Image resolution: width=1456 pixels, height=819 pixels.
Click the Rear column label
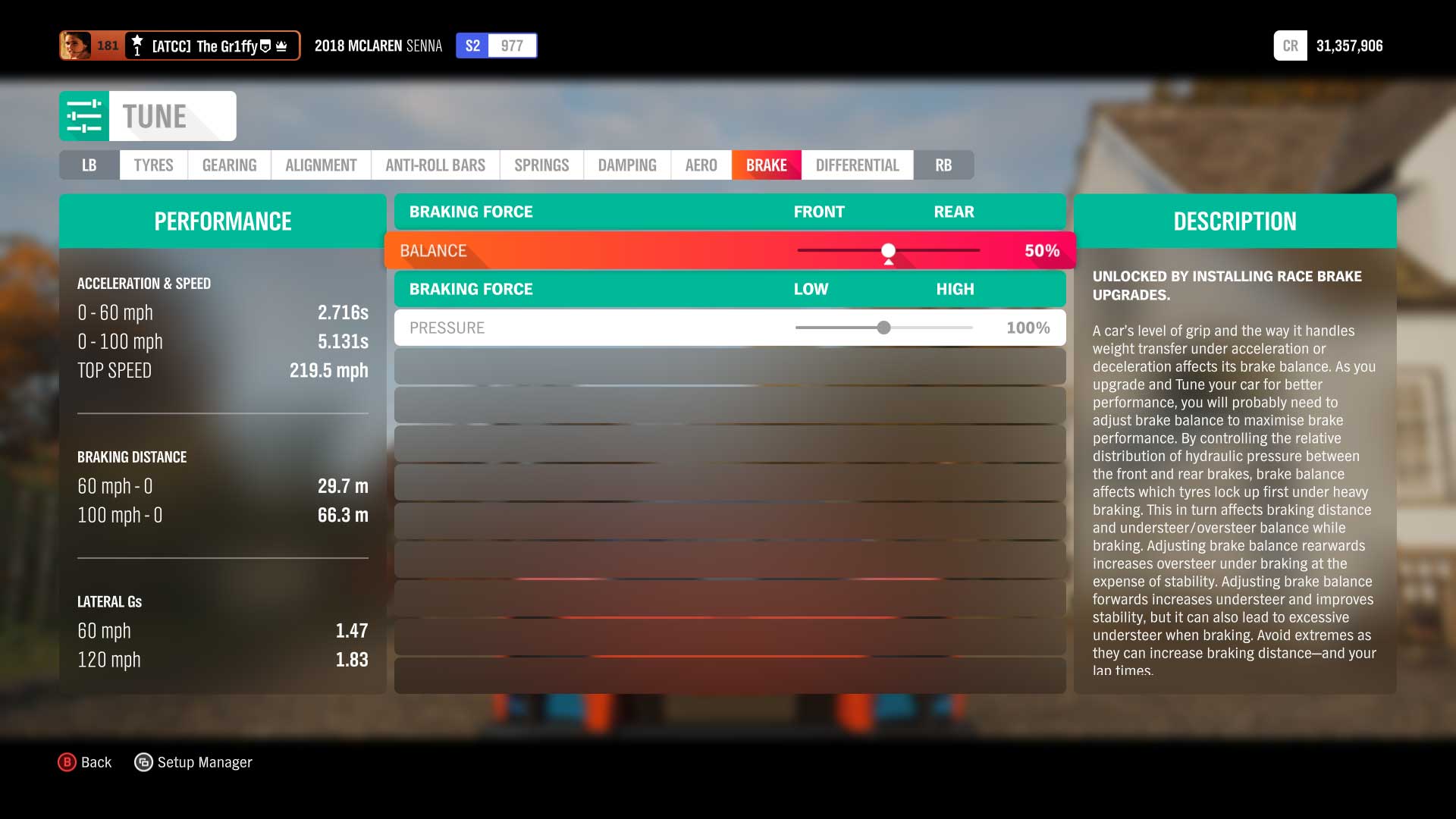[x=954, y=212]
